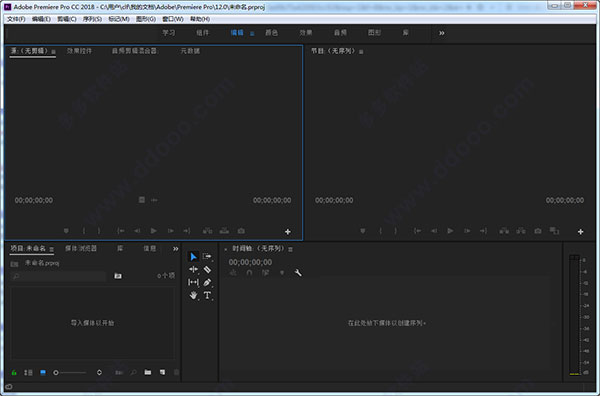Add marker in Source monitor
Viewport: 600px width, 396px height.
pyautogui.click(x=66, y=231)
